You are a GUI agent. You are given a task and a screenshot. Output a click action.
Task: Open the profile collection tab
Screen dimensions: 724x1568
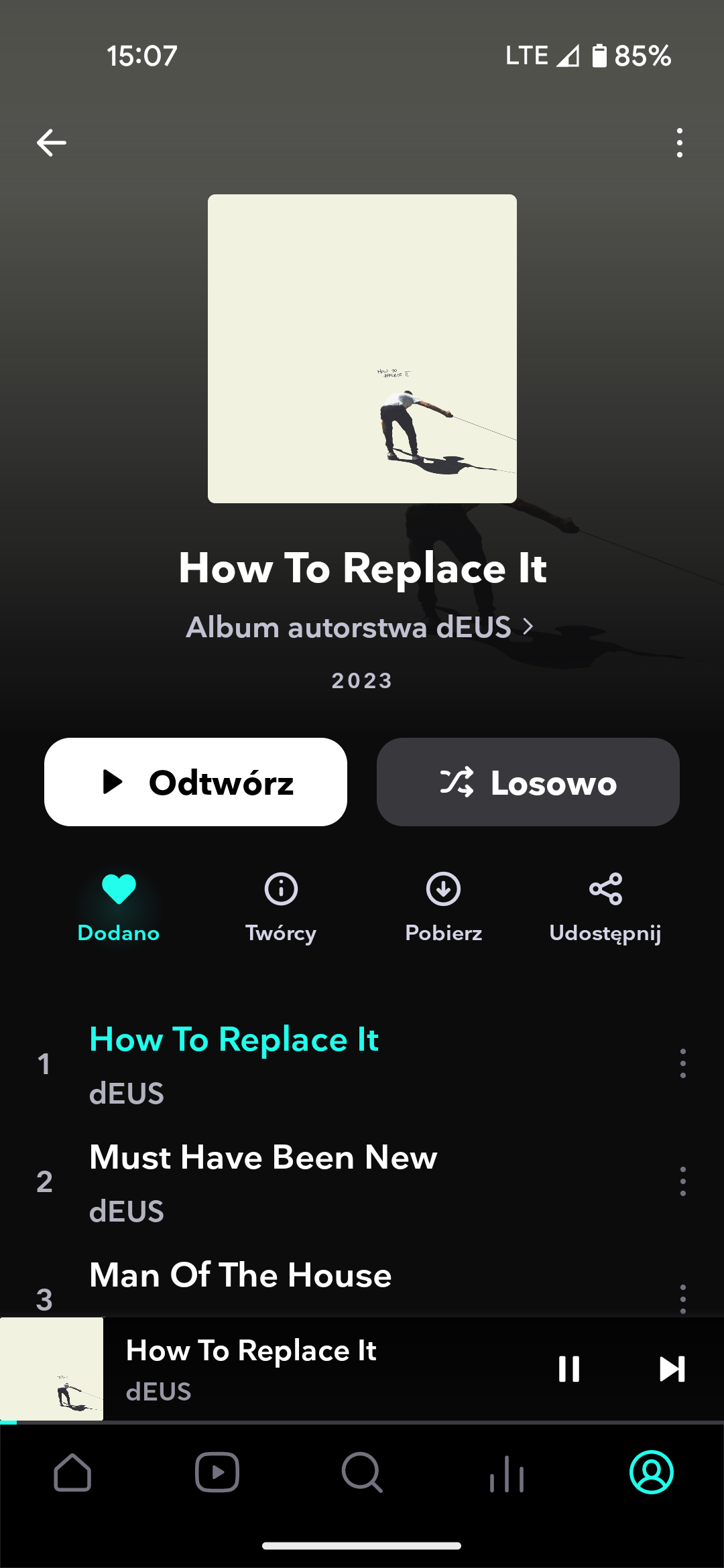pos(652,1472)
